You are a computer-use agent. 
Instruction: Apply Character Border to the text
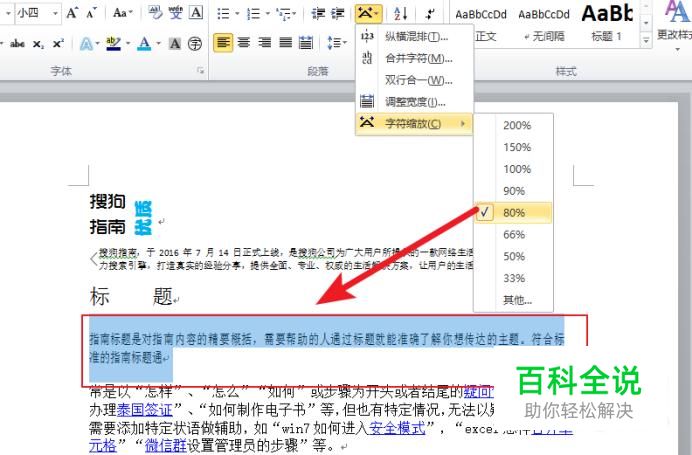pyautogui.click(x=196, y=13)
